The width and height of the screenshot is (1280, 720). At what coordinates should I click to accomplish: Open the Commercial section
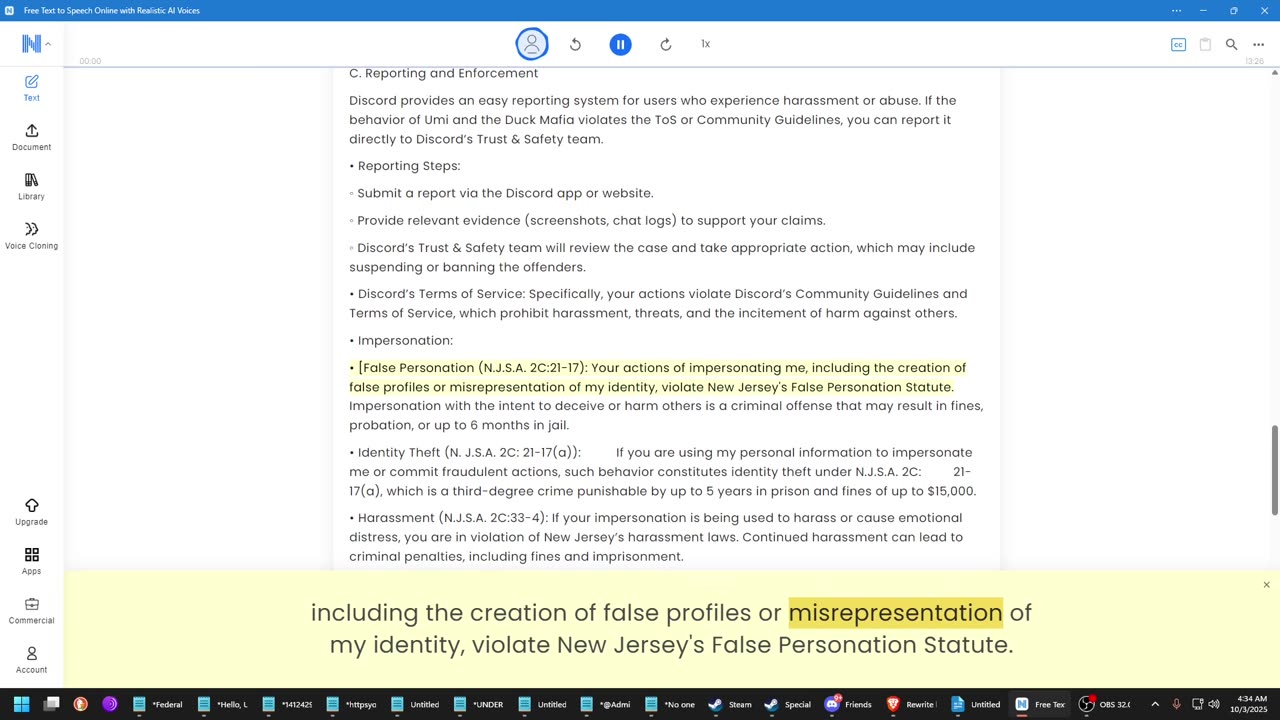point(31,610)
